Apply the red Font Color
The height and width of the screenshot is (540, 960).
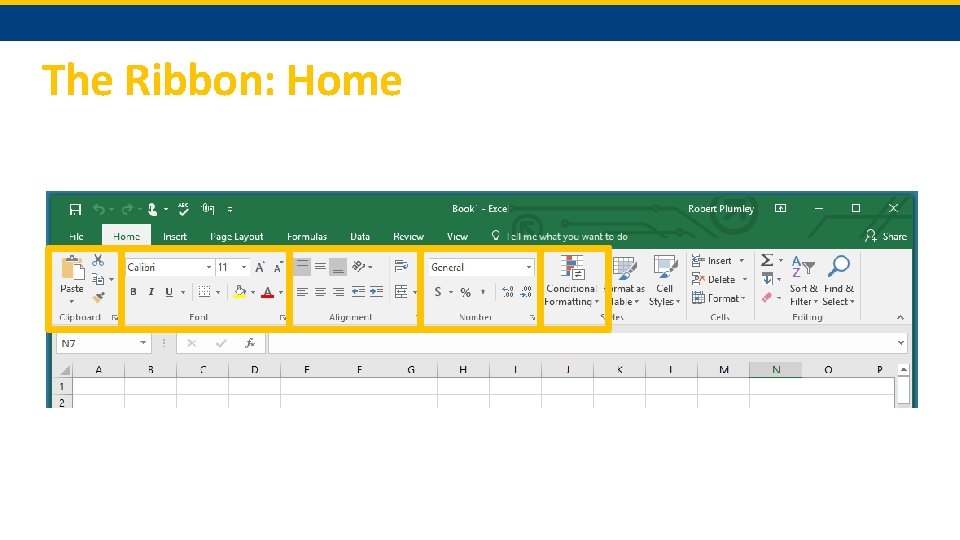[267, 292]
